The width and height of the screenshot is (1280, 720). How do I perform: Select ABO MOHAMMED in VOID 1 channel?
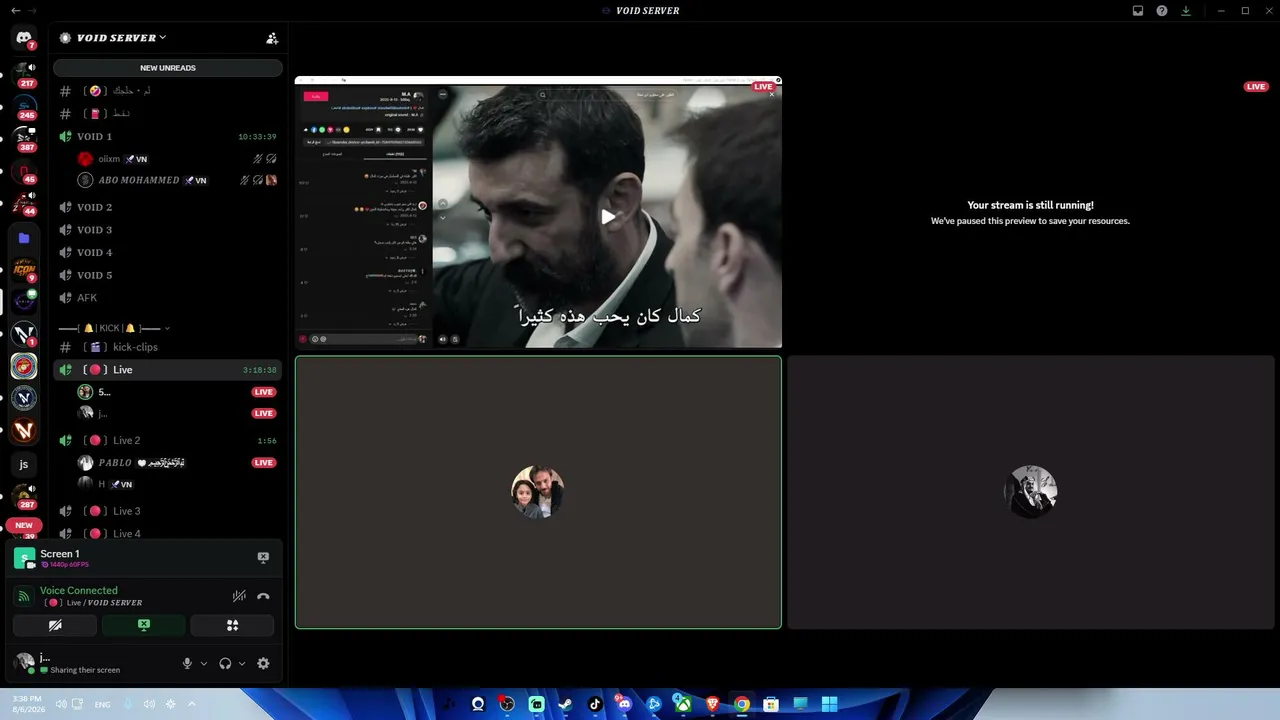click(166, 180)
